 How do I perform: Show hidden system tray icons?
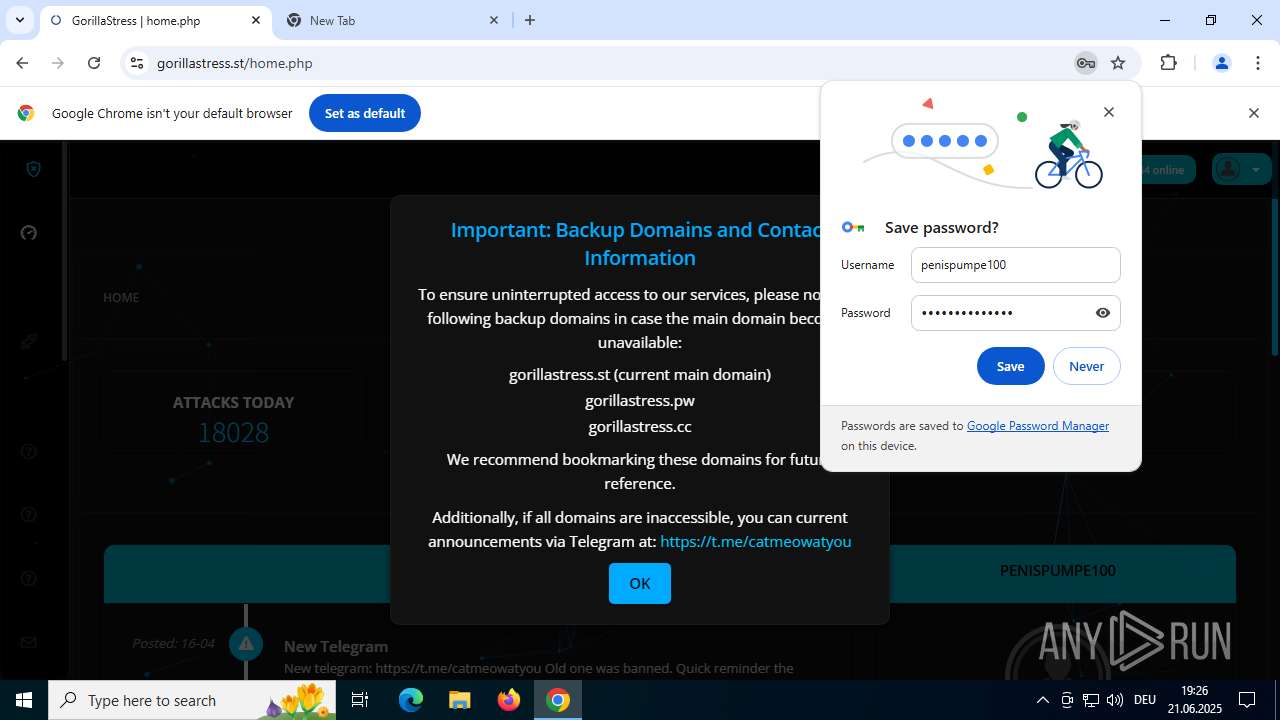pos(1042,700)
